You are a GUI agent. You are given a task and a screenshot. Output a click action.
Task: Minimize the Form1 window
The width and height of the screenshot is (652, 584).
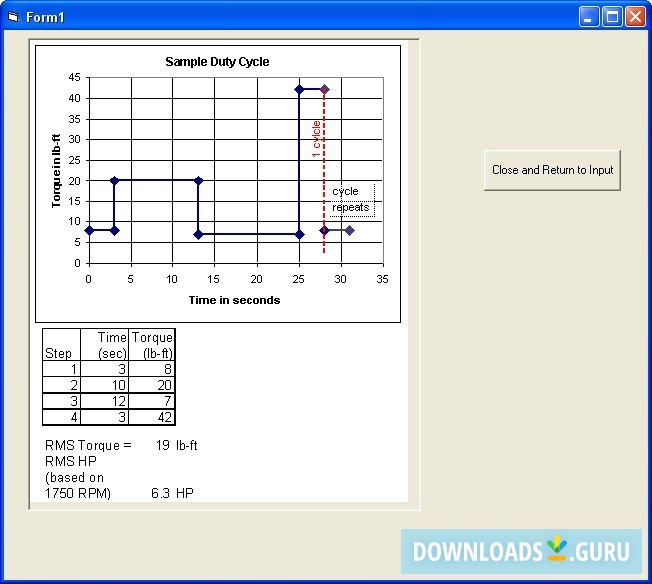(x=588, y=17)
